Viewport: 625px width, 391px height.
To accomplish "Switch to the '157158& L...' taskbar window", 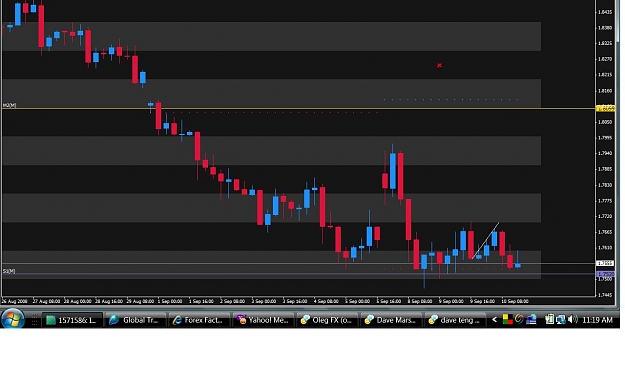I will pyautogui.click(x=72, y=320).
